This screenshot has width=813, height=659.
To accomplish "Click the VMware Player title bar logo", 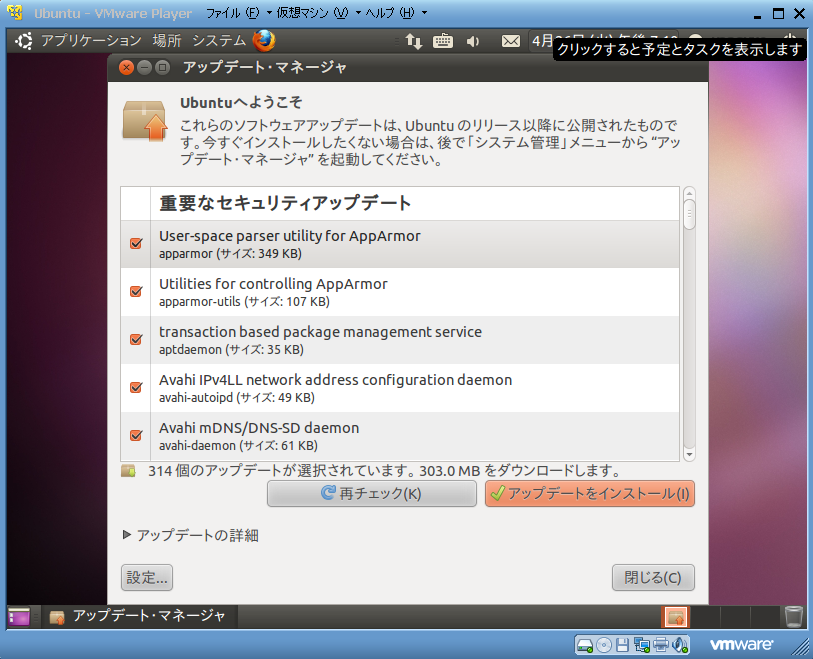I will (15, 12).
